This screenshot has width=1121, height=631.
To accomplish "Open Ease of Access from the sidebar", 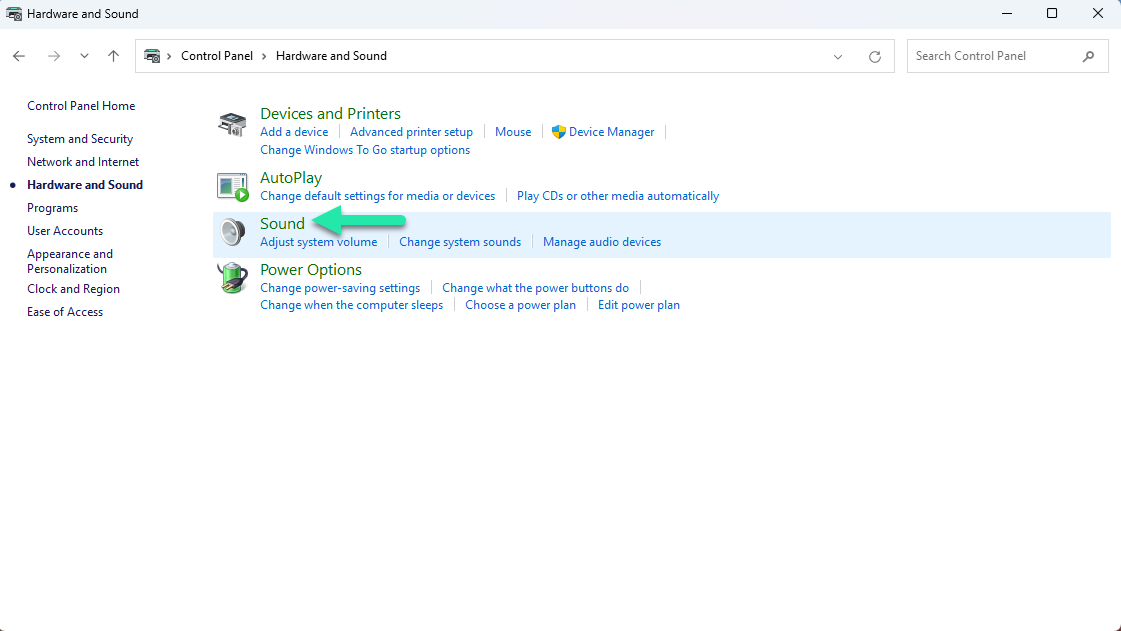I will [64, 311].
